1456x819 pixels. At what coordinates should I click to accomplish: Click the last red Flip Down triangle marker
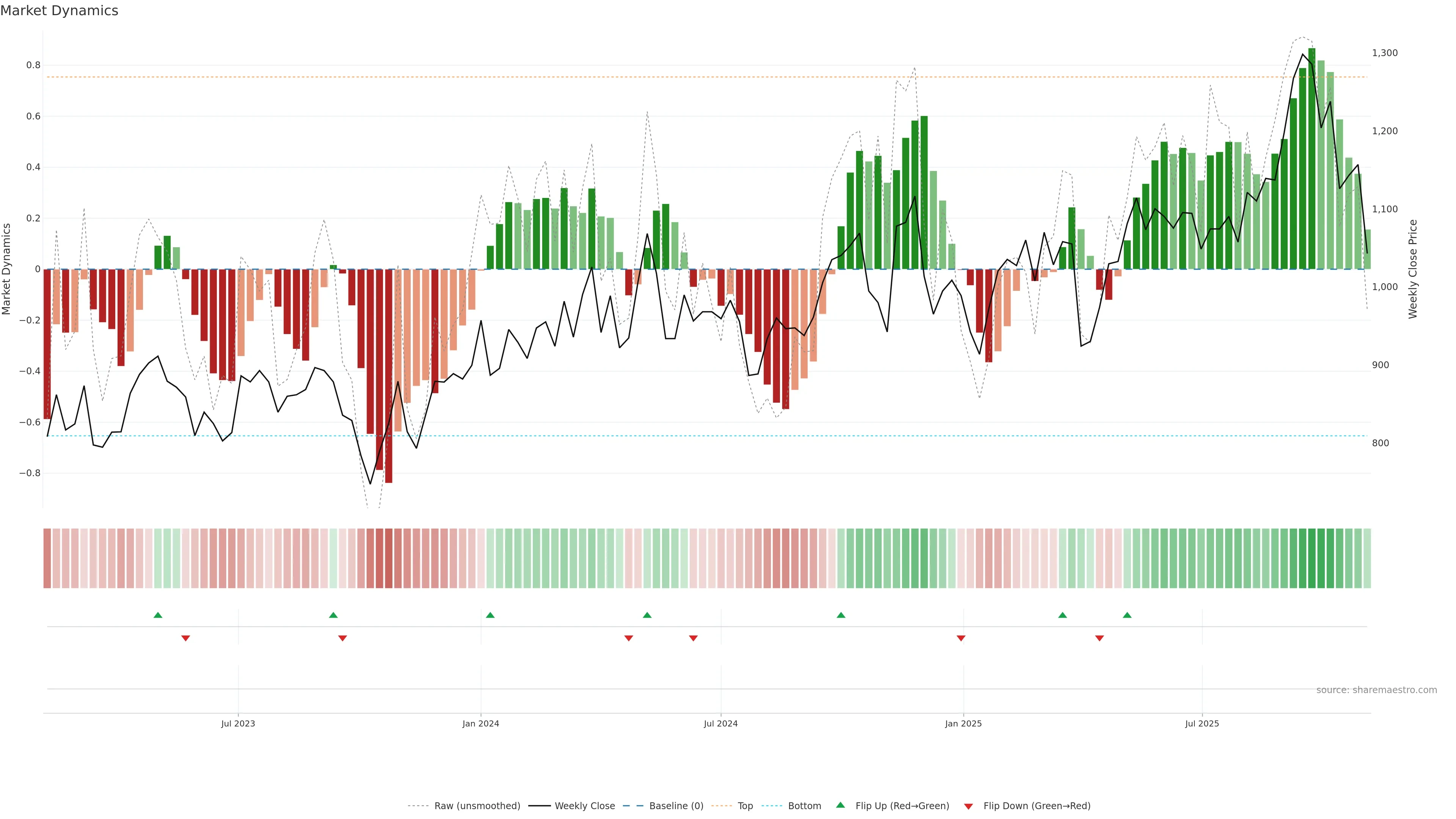[x=1099, y=638]
